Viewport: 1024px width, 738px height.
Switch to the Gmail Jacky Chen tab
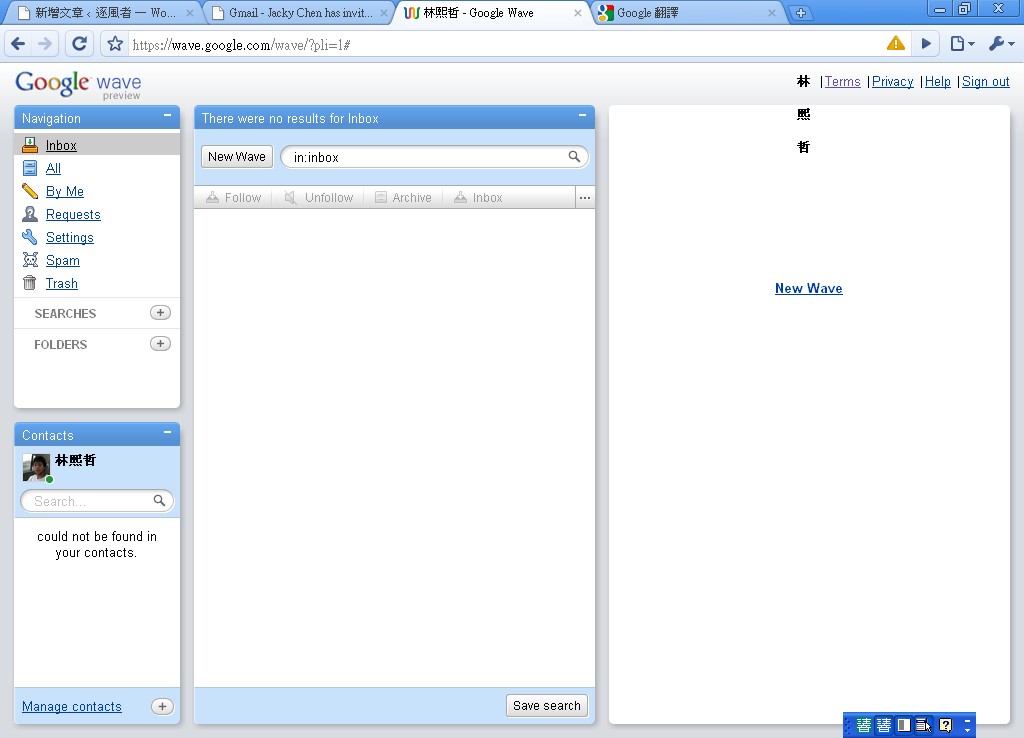299,13
